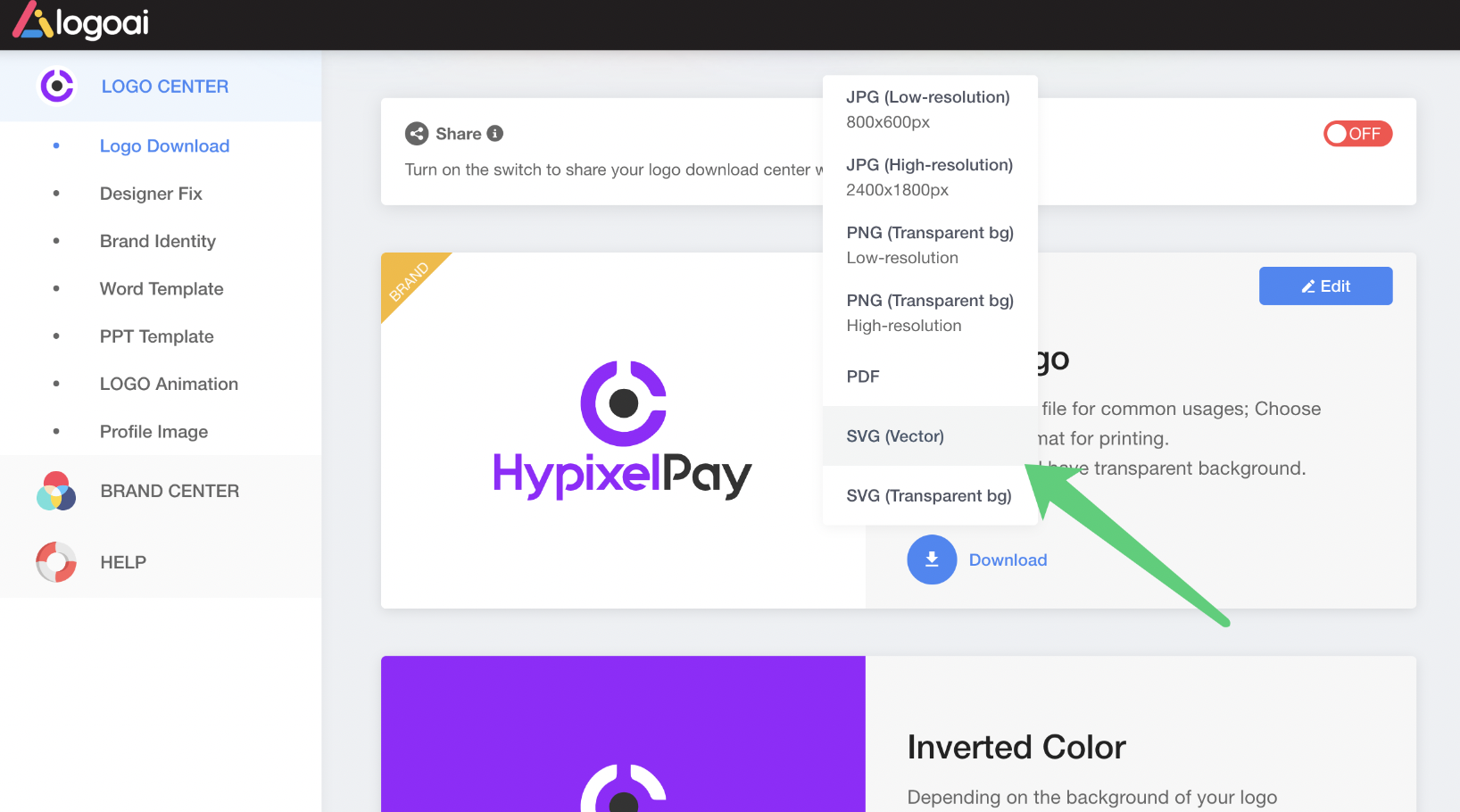
Task: Click the Help lifebuoy icon
Action: (56, 562)
